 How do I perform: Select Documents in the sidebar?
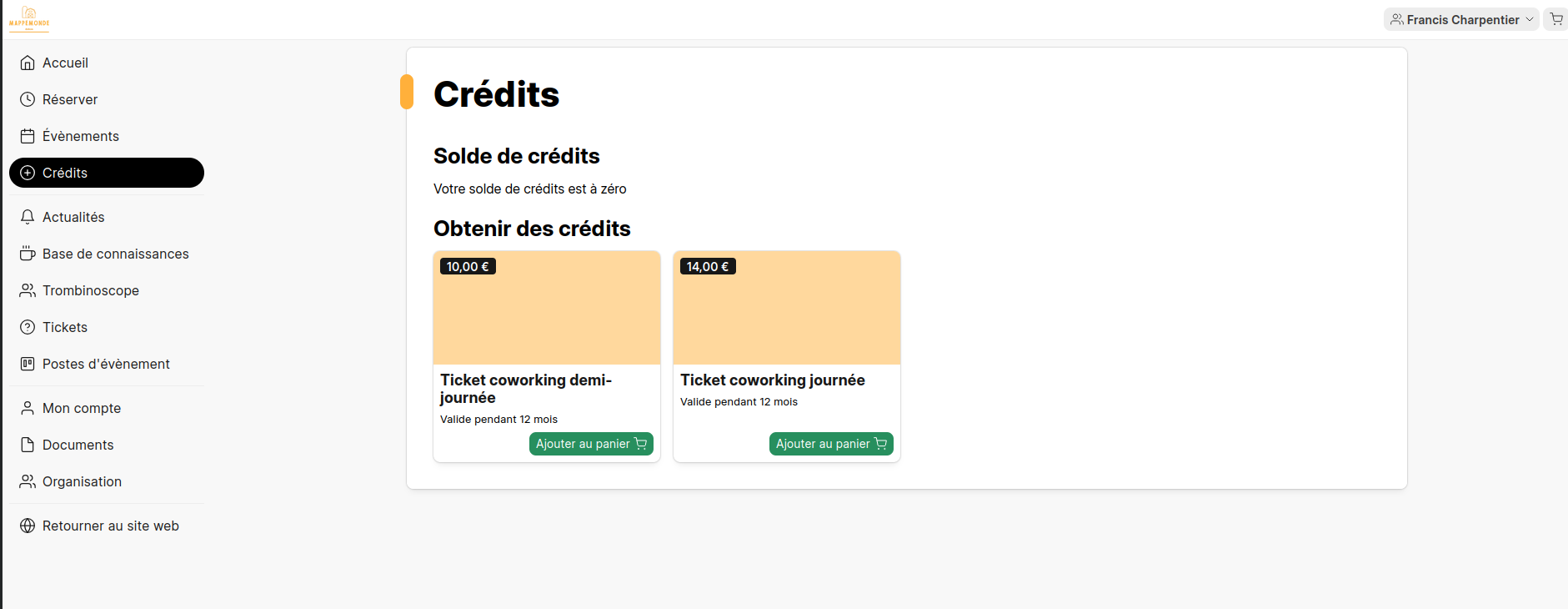pyautogui.click(x=78, y=445)
